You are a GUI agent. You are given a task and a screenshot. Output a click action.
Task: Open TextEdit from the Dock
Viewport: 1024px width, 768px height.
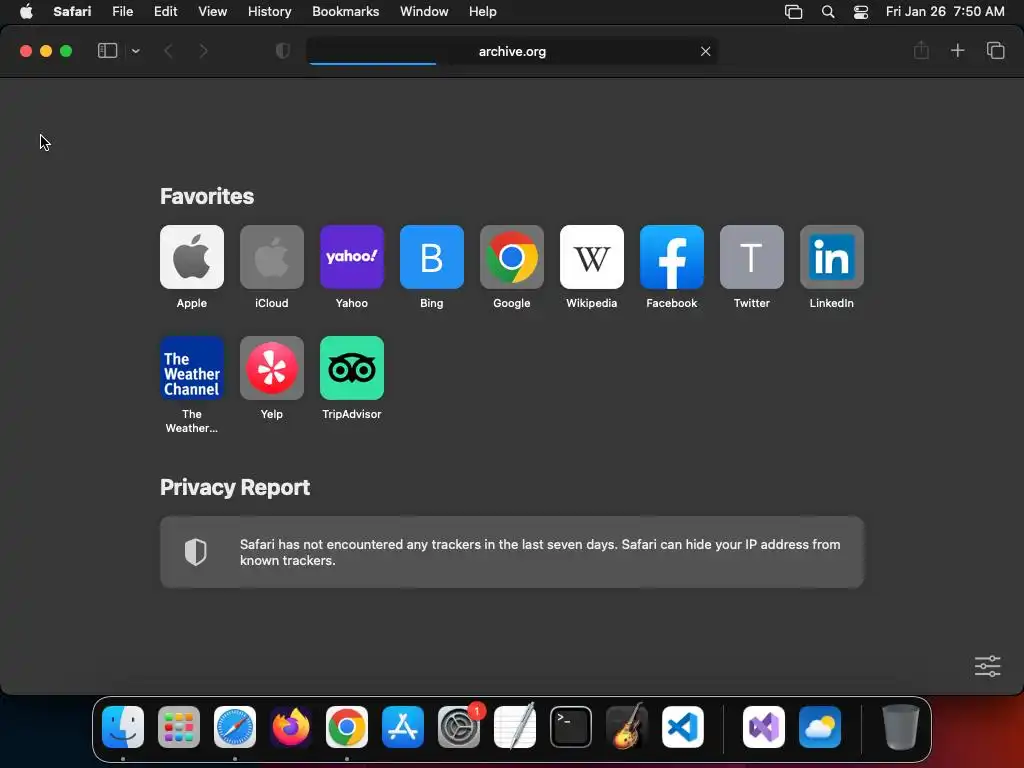(515, 727)
